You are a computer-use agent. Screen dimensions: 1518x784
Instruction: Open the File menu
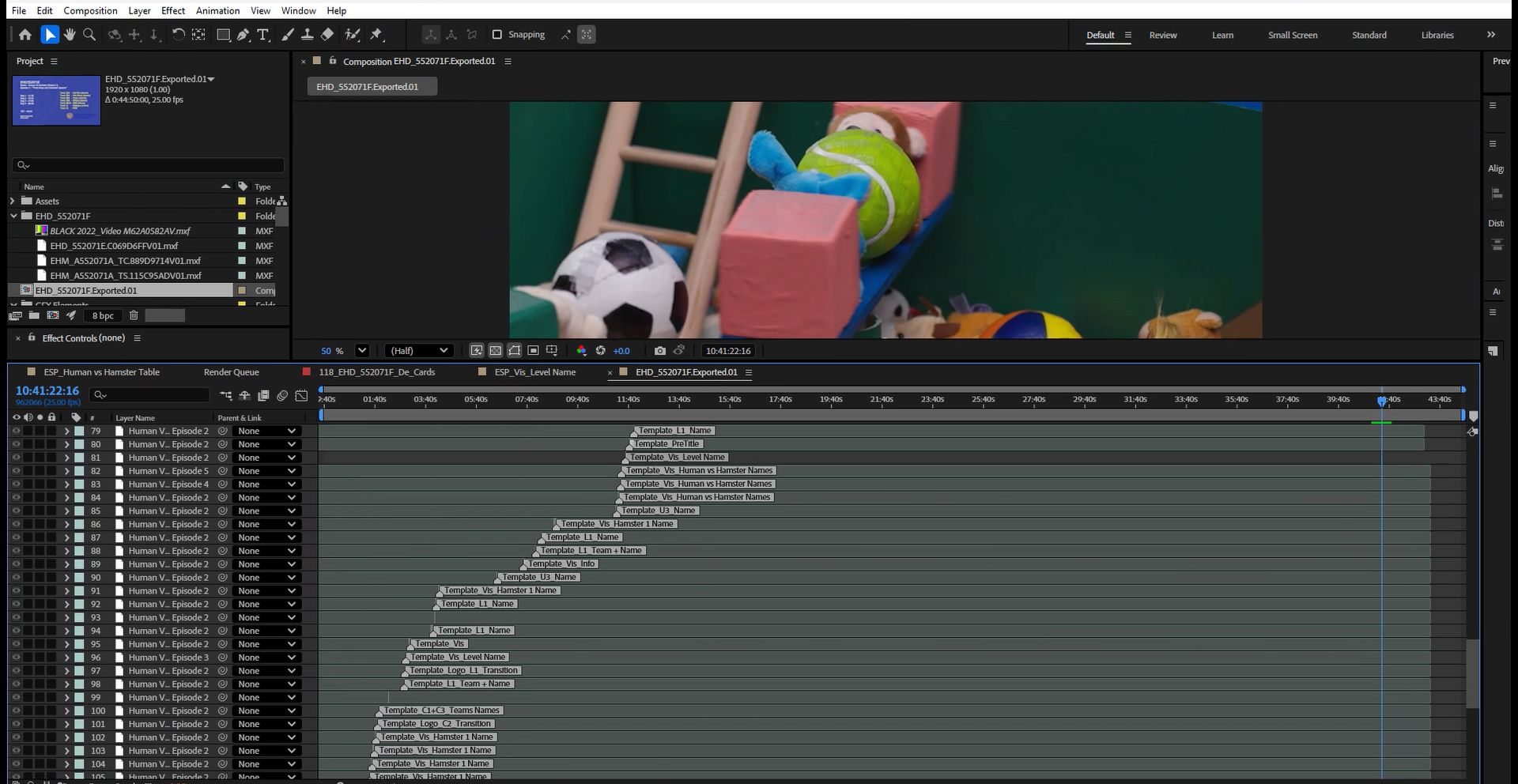point(19,10)
